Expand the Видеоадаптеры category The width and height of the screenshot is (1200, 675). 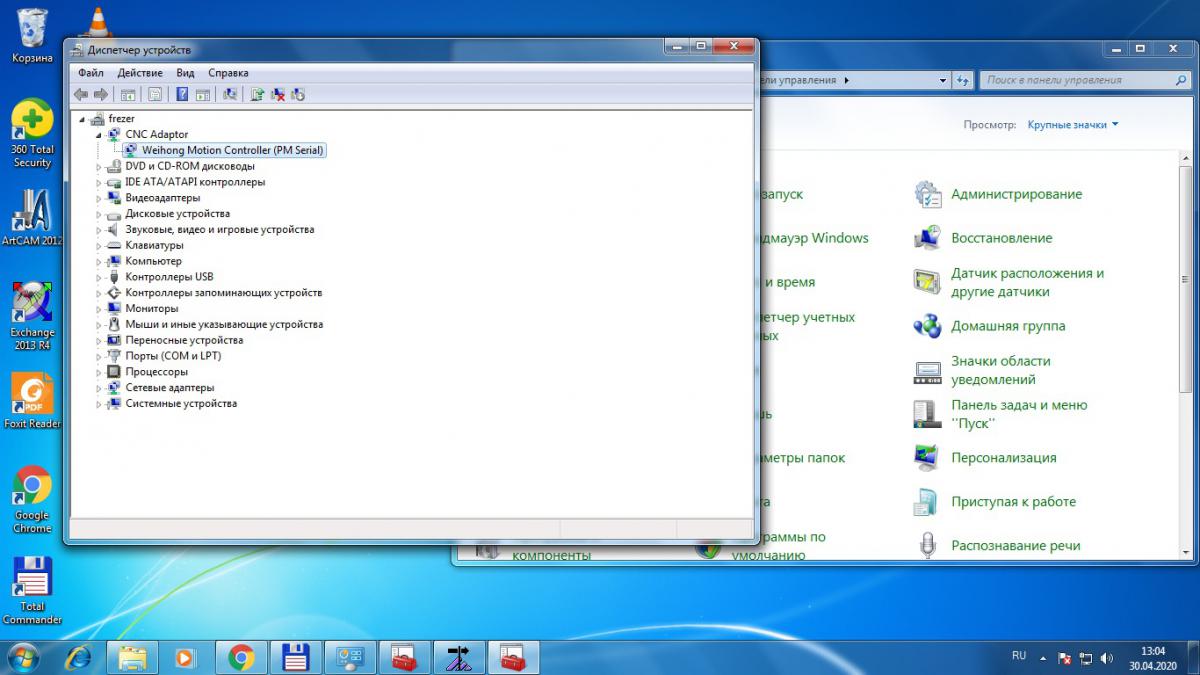[99, 198]
